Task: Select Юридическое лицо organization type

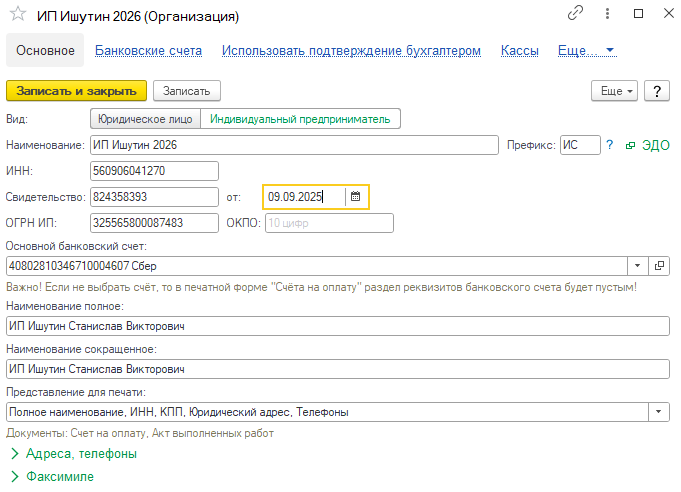Action: (x=145, y=118)
